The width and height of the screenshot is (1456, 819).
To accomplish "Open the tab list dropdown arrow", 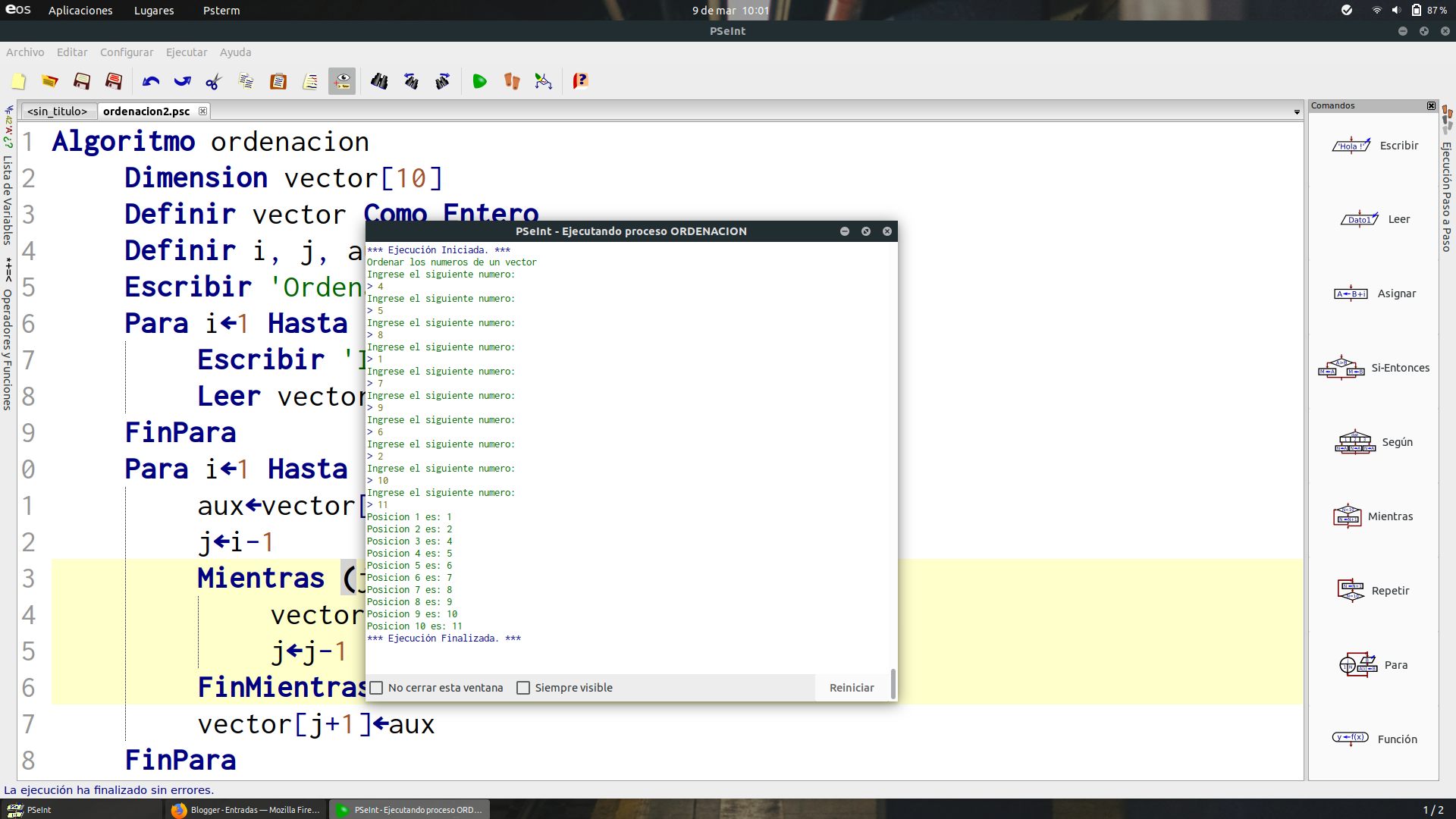I will [1297, 112].
